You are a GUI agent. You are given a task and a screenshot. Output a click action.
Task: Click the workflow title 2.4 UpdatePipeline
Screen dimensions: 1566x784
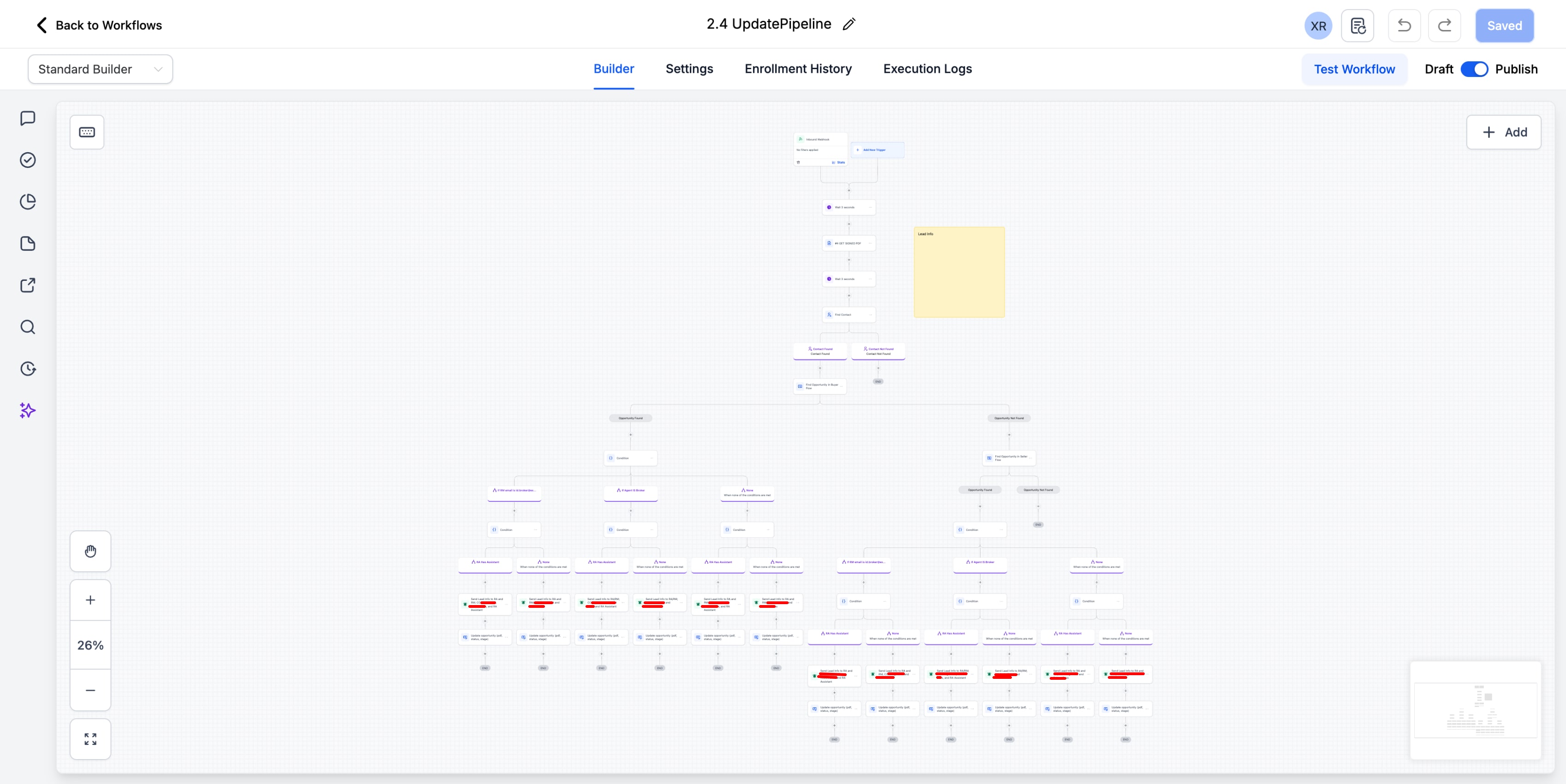point(768,24)
